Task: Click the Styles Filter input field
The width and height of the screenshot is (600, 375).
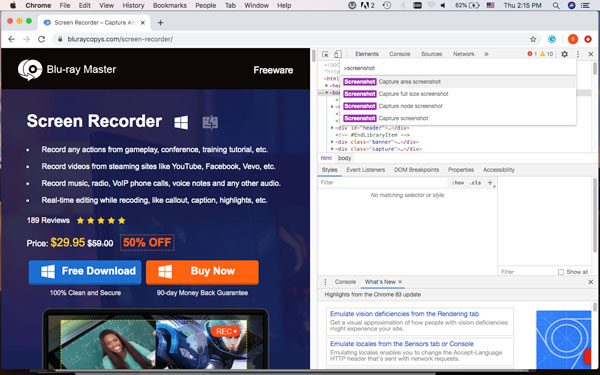Action: (x=383, y=183)
